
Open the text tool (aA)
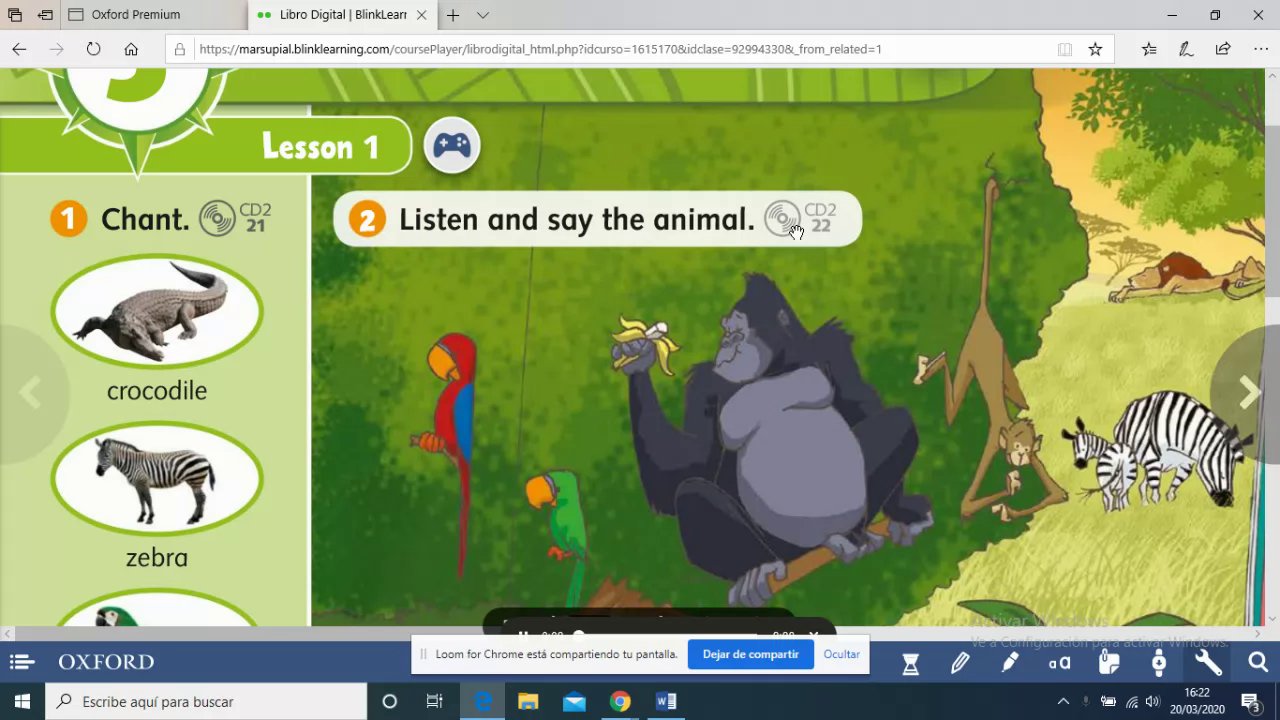tap(1059, 662)
